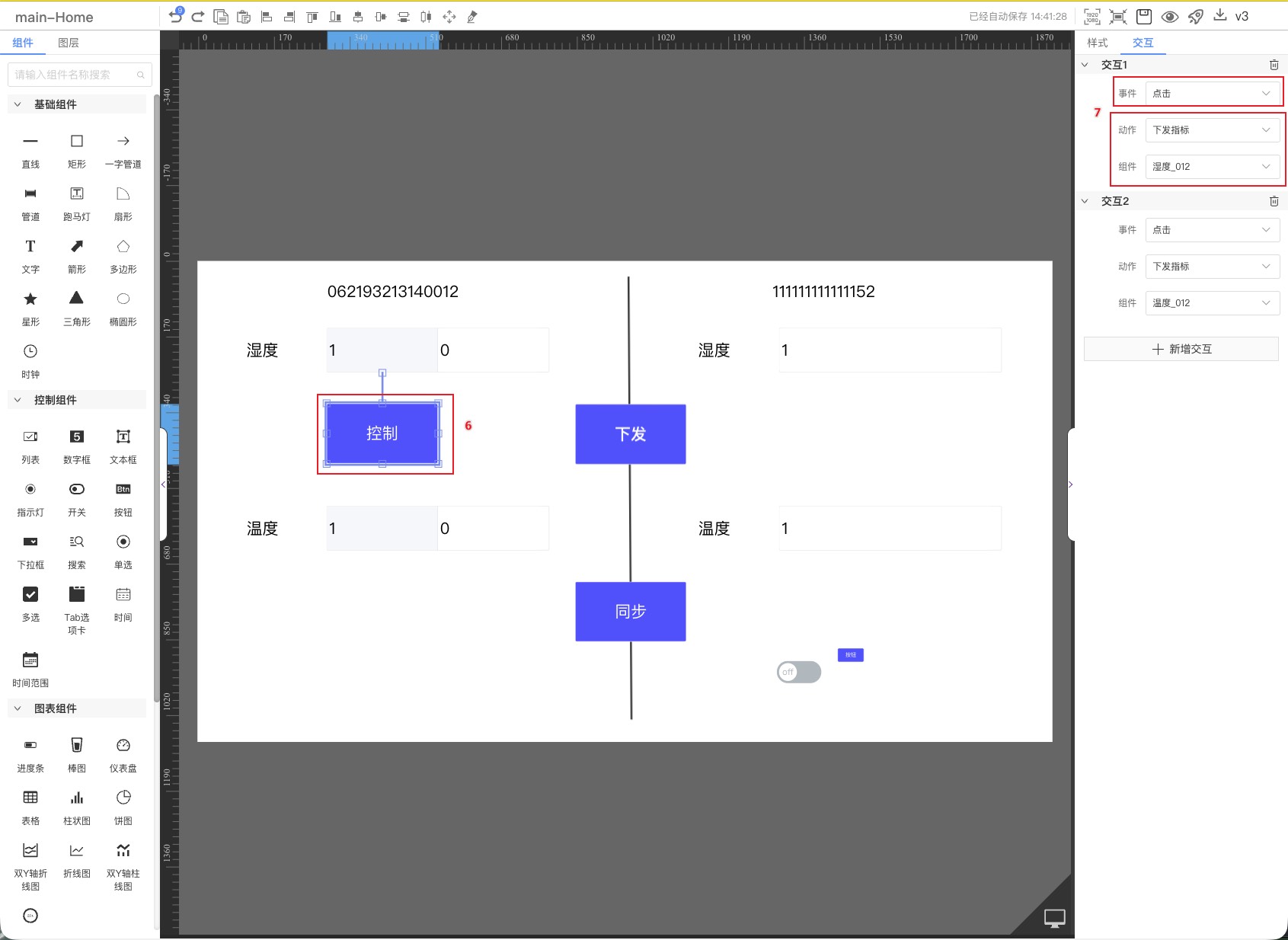Viewport: 1288px width, 940px height.
Task: Delete 交互1 using its trash icon
Action: pos(1274,65)
